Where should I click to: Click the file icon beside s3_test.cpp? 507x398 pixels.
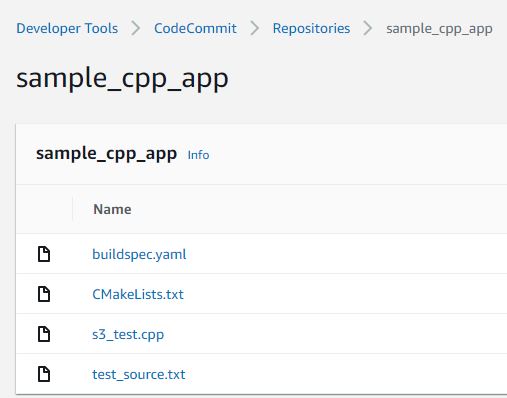(x=44, y=334)
